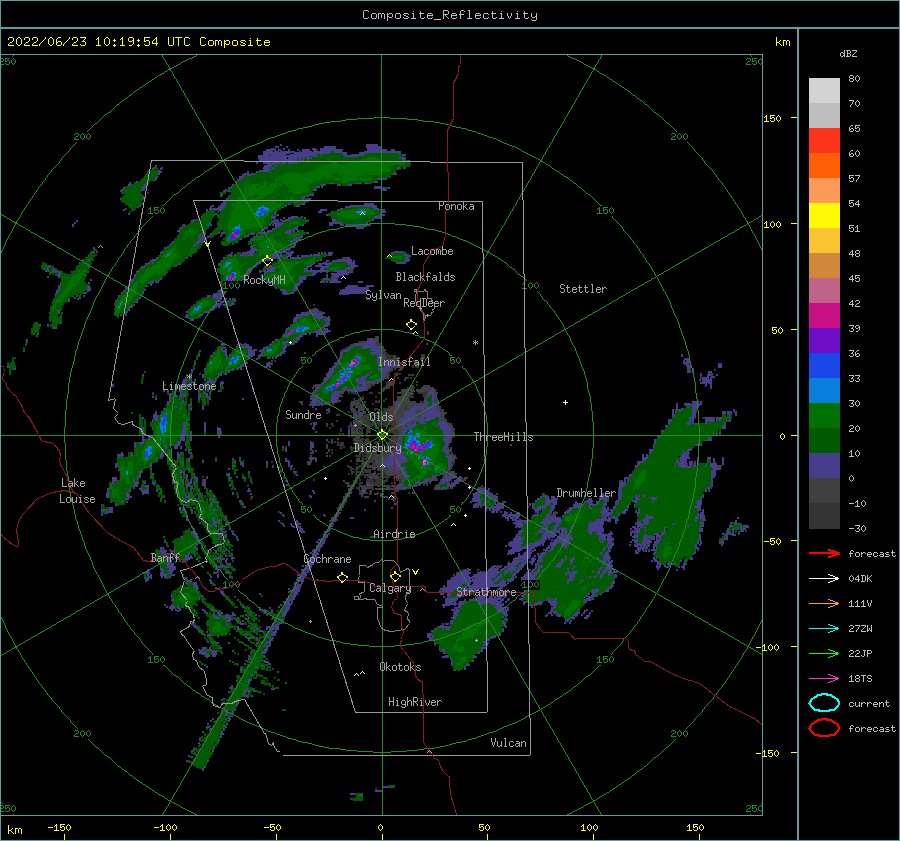The width and height of the screenshot is (900, 841).
Task: Click the Strathmore town label
Action: [x=486, y=592]
